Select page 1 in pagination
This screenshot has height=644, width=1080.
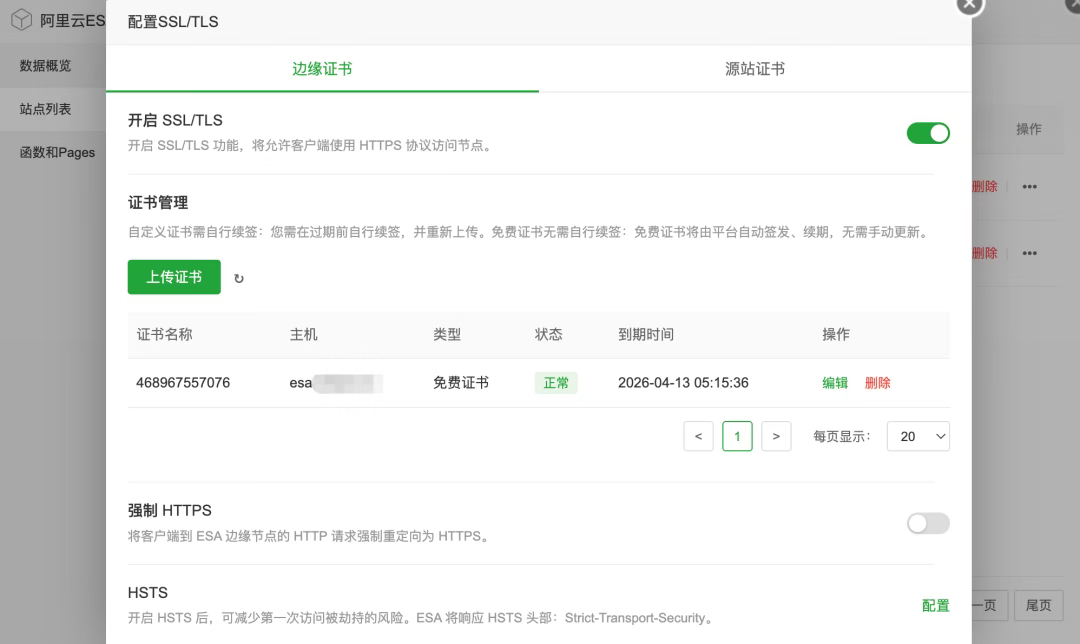tap(737, 436)
